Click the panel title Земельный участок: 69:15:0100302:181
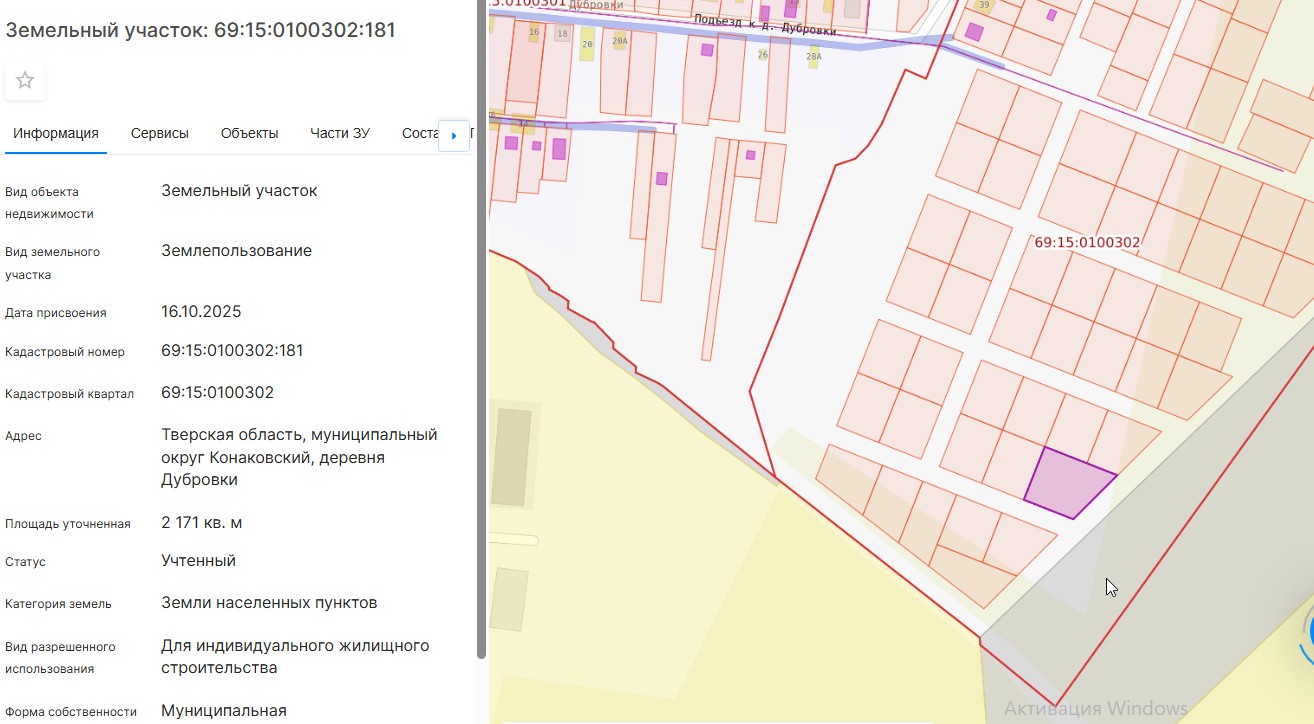Viewport: 1314px width, 724px height. click(201, 30)
